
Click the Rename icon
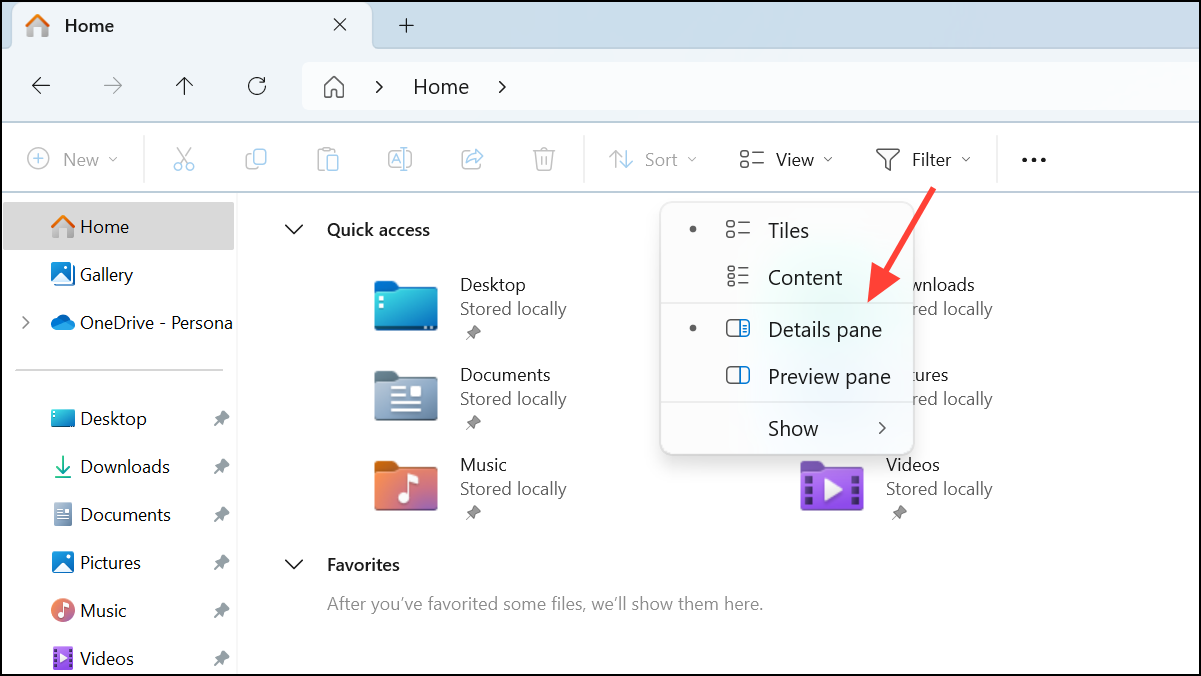tap(400, 159)
